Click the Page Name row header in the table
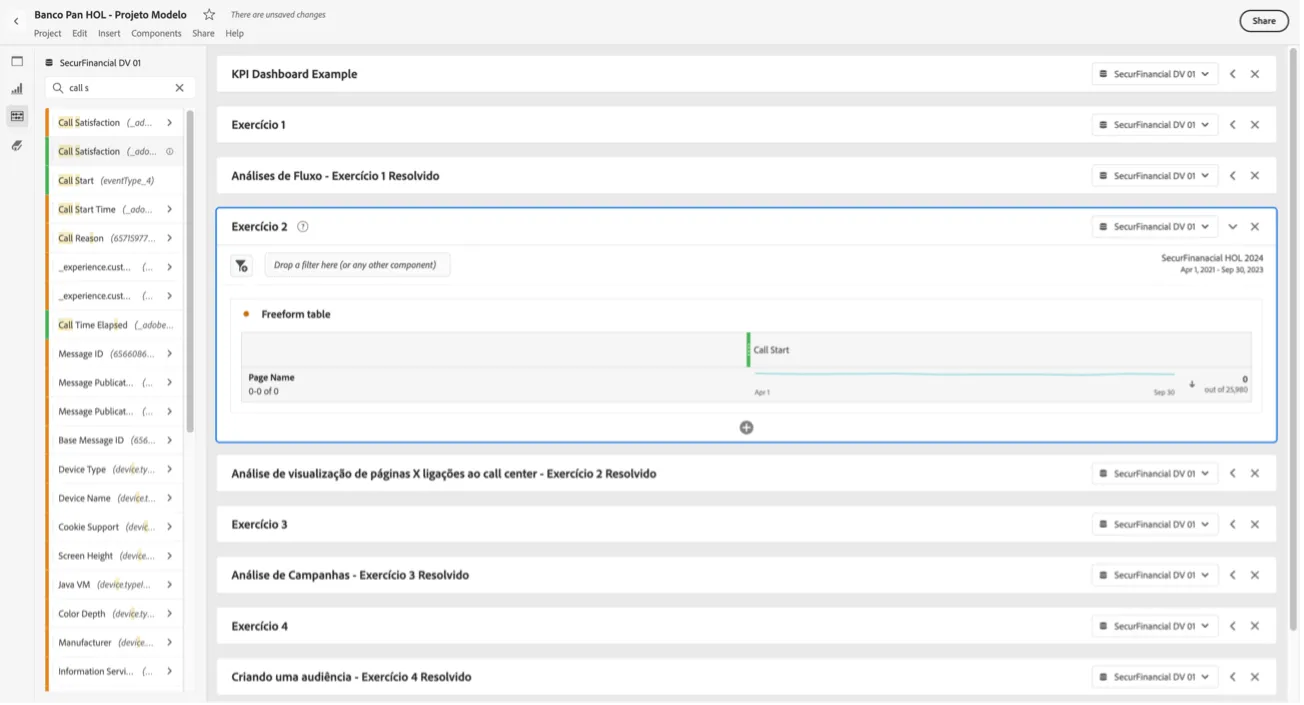 pos(271,378)
